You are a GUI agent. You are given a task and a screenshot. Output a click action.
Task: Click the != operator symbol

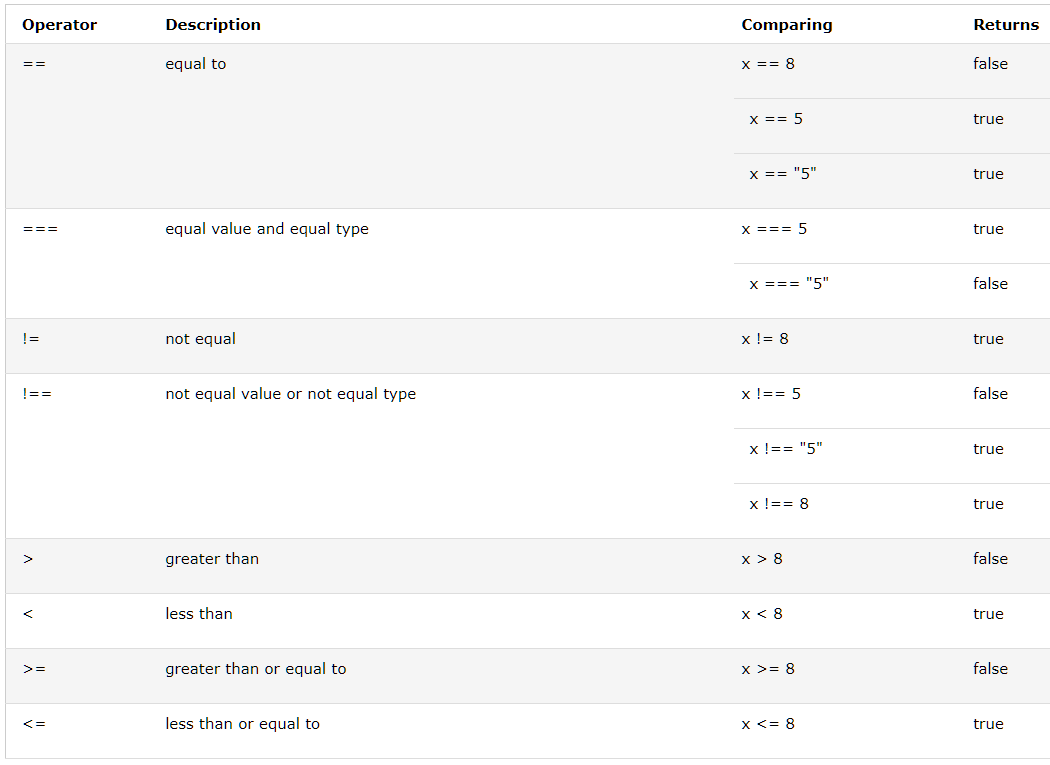[x=31, y=339]
